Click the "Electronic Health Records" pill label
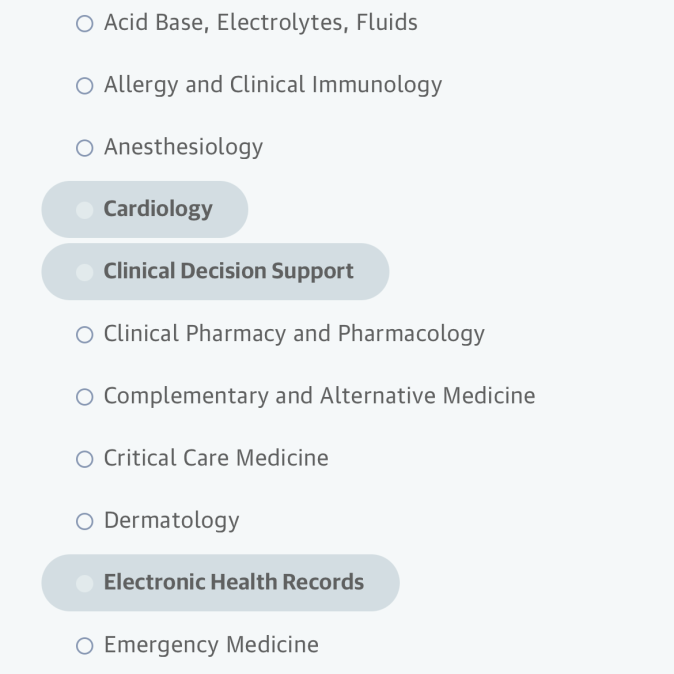Screen dimensions: 674x674 click(233, 582)
